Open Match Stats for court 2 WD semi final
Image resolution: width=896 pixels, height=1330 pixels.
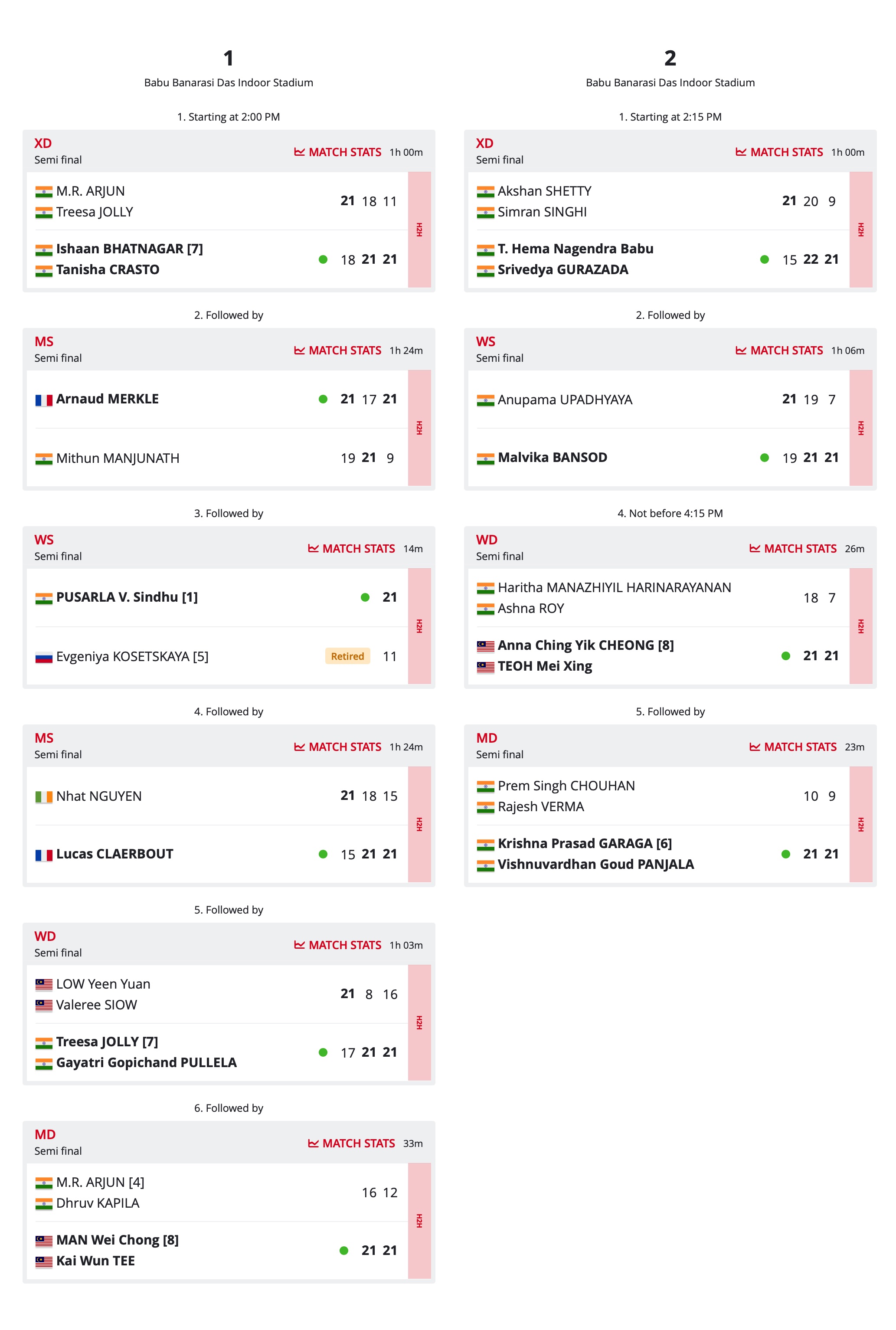793,549
